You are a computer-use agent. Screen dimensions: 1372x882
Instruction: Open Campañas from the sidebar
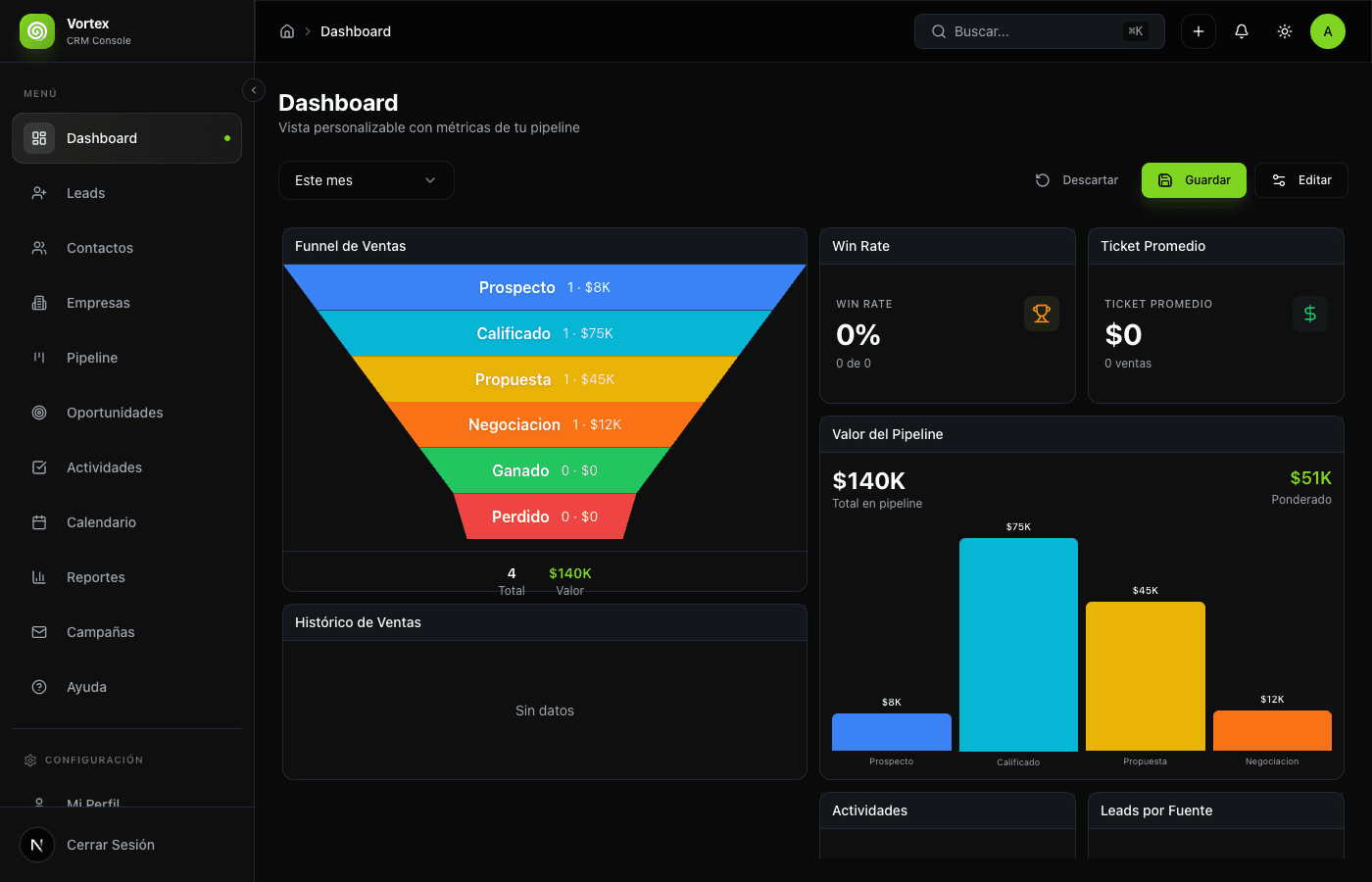tap(102, 632)
